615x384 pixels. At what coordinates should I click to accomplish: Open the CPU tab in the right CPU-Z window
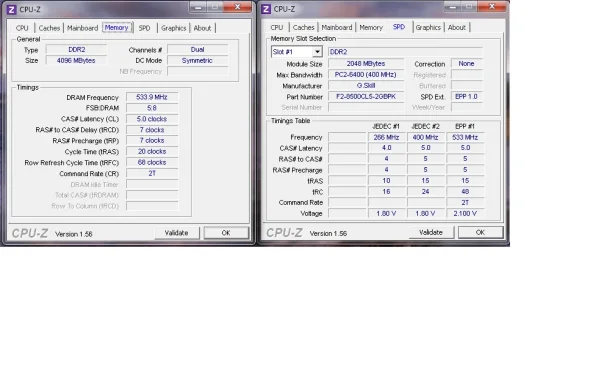tap(277, 27)
